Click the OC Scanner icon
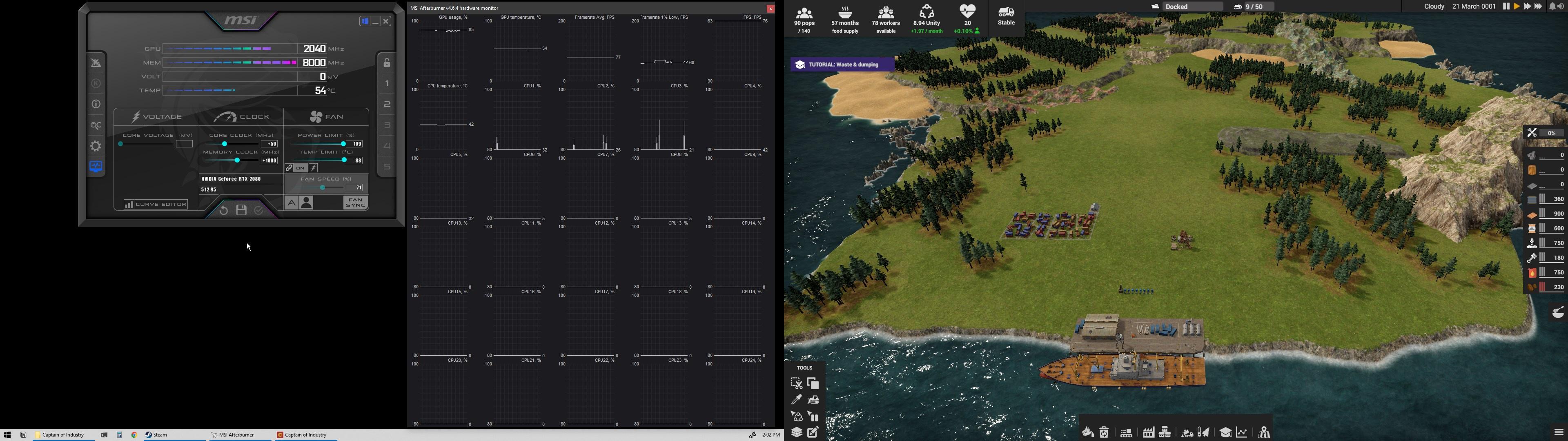Image resolution: width=1568 pixels, height=441 pixels. tap(96, 125)
